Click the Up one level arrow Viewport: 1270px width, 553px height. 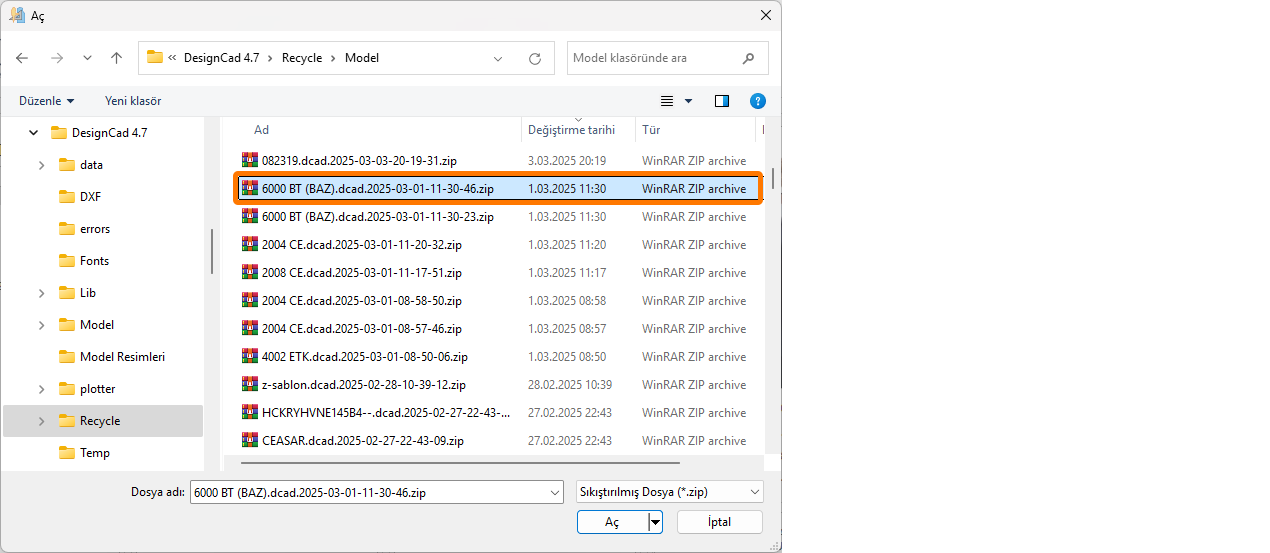(x=116, y=58)
